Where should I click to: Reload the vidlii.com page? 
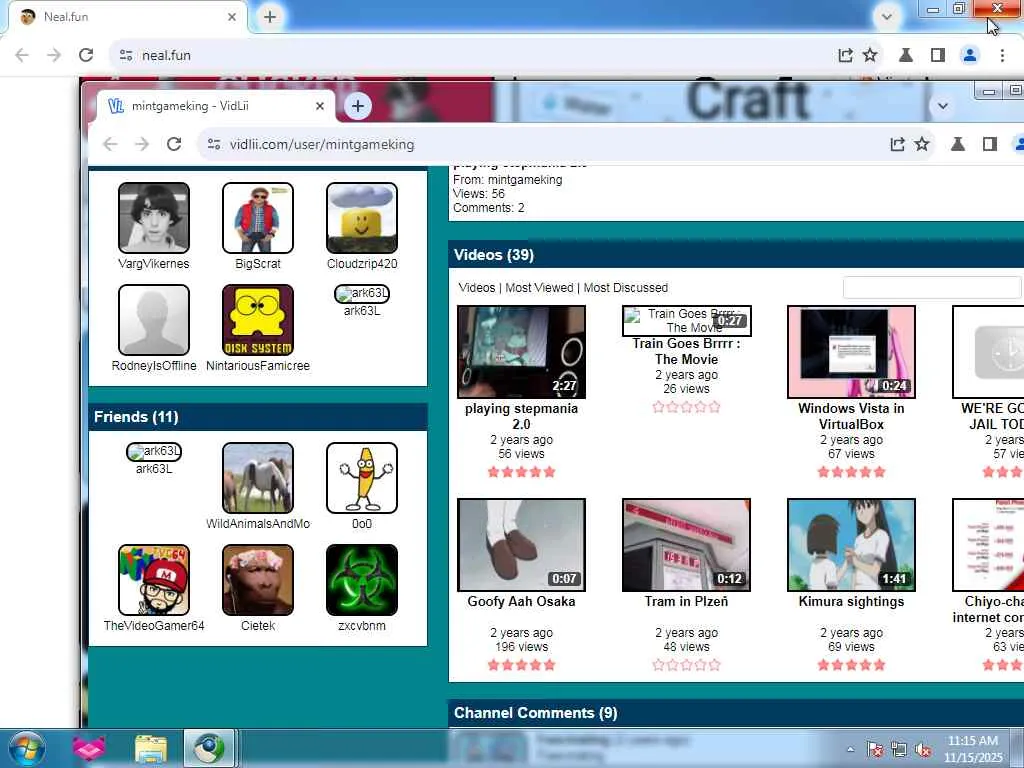tap(174, 144)
